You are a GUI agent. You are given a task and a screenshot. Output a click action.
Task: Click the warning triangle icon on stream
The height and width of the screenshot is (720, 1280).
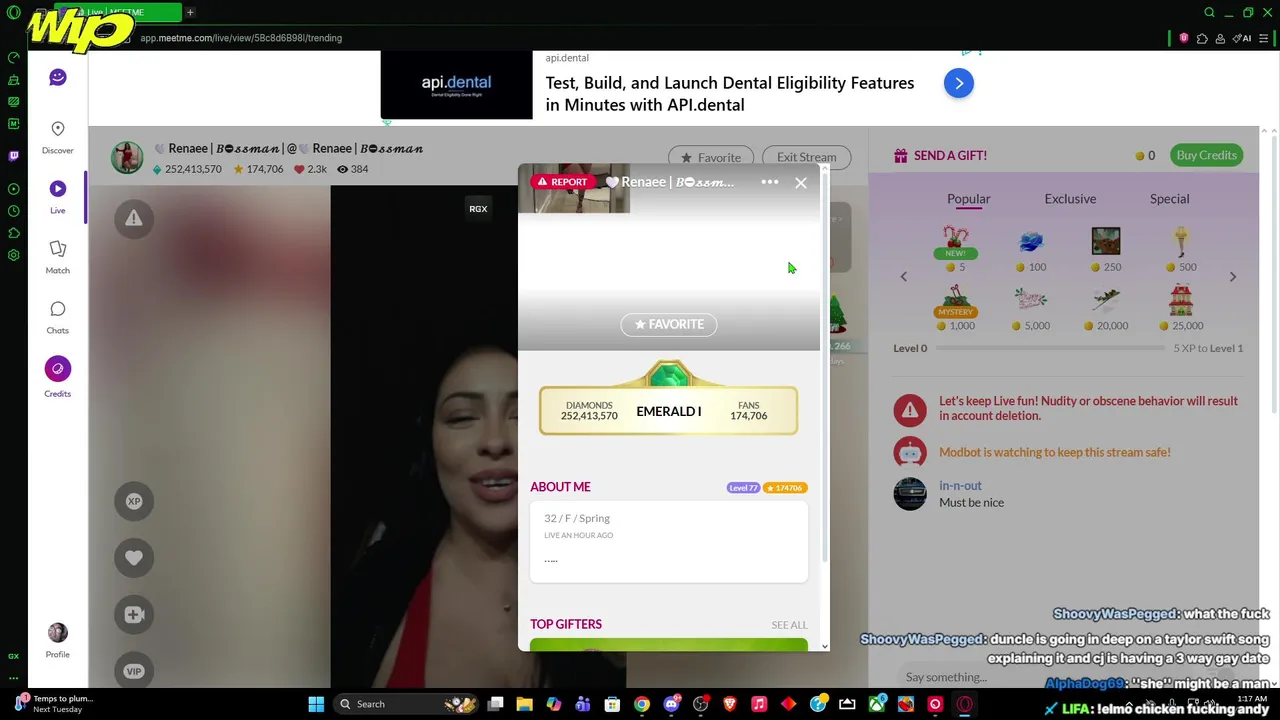[134, 218]
